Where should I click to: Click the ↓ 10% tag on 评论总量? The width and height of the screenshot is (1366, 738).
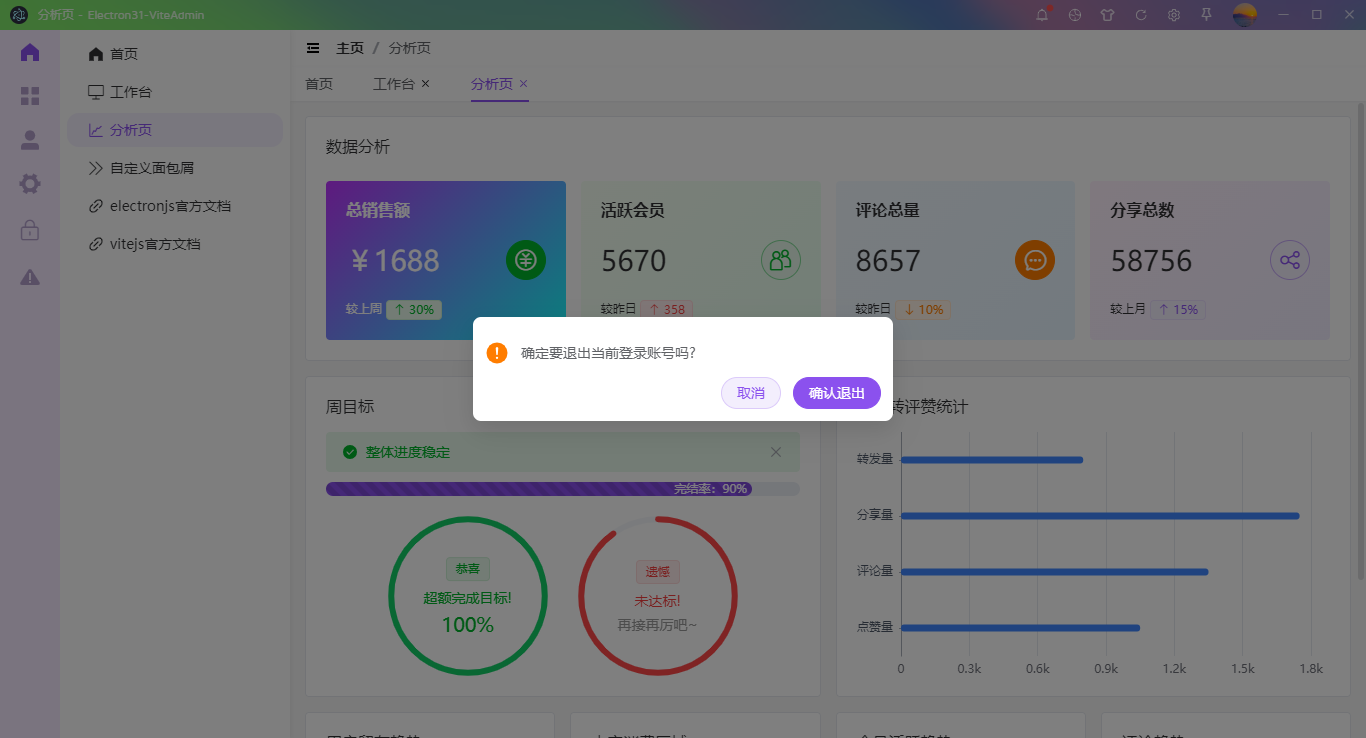pyautogui.click(x=923, y=310)
